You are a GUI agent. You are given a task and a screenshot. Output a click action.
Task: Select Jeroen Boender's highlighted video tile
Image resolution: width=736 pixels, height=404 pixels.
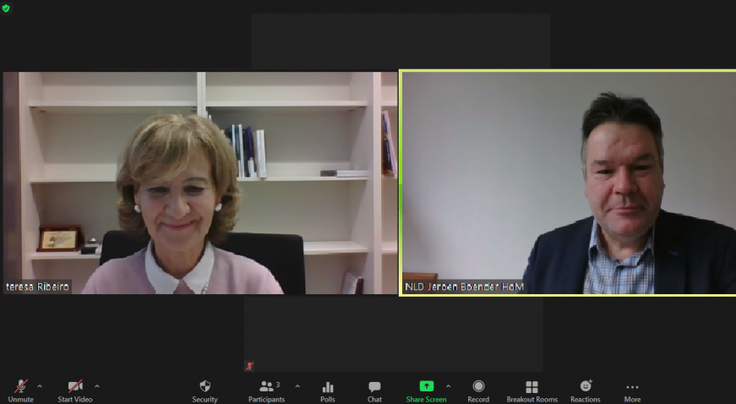568,180
